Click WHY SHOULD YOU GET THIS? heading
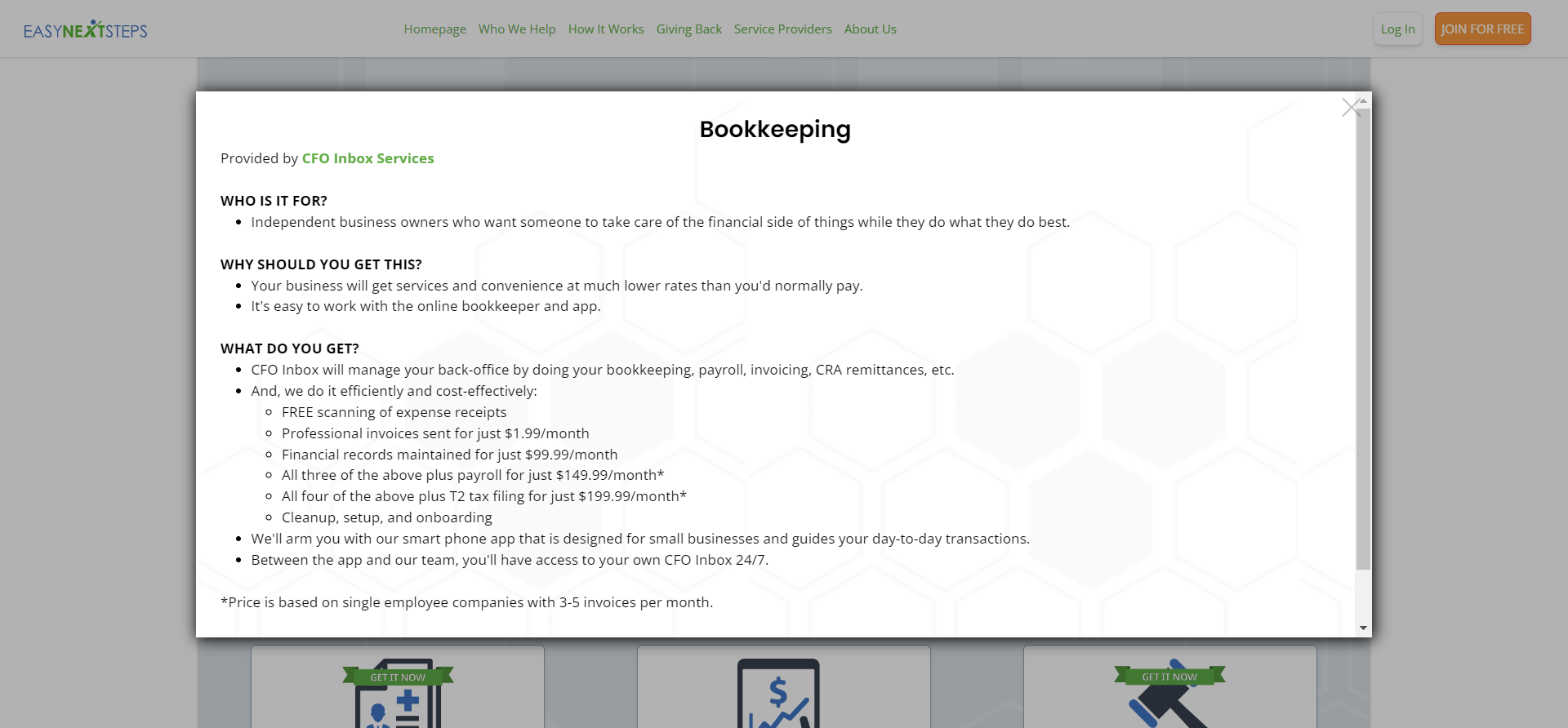This screenshot has height=728, width=1568. [321, 264]
